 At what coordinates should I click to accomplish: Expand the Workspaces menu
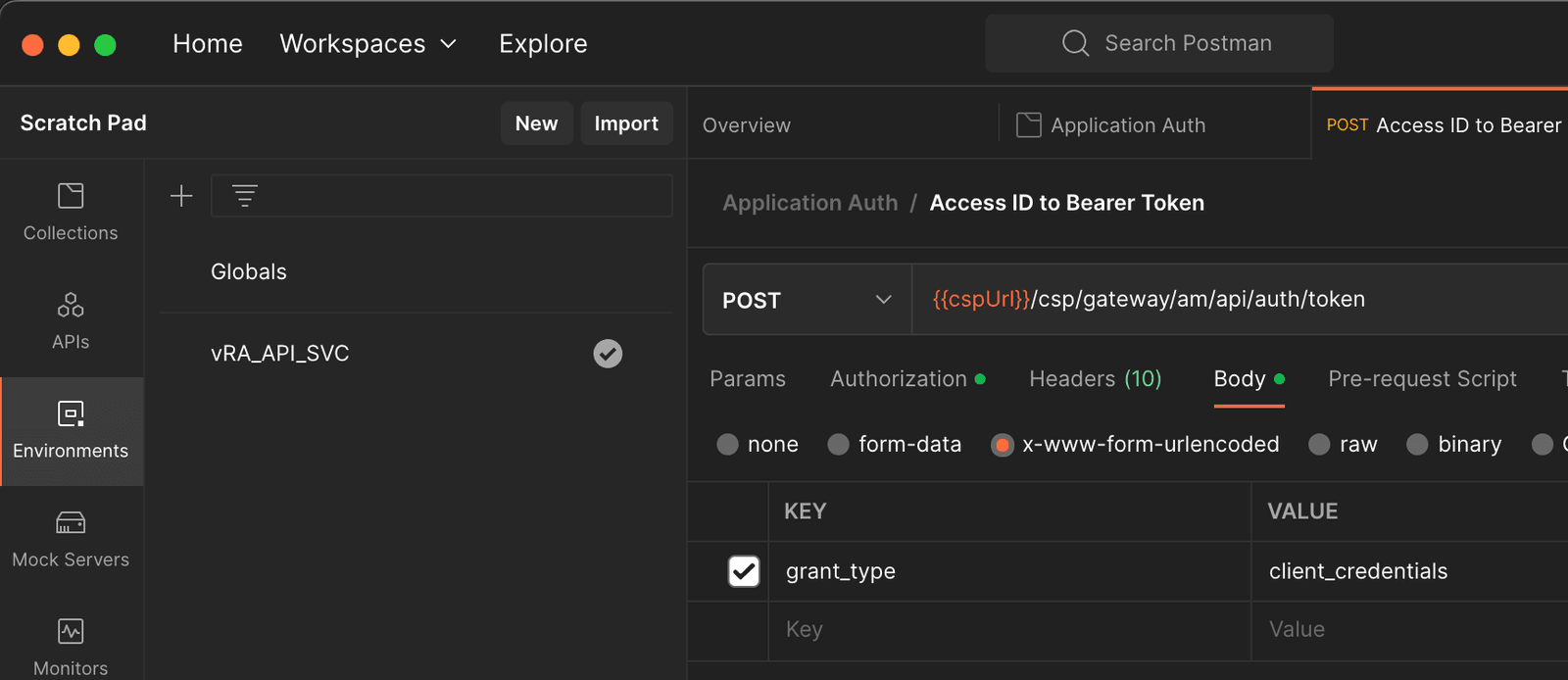(368, 44)
